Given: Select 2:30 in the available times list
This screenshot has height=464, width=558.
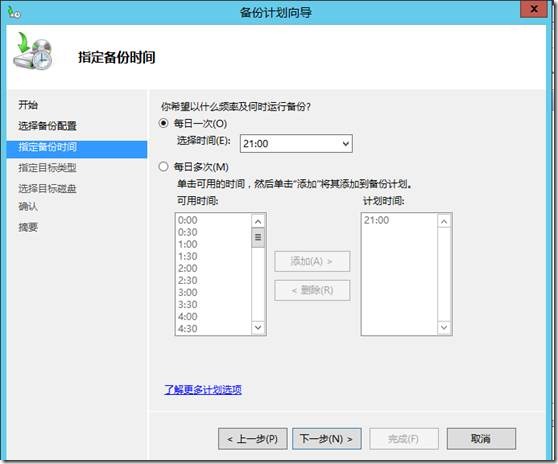Looking at the screenshot, I should tap(188, 280).
